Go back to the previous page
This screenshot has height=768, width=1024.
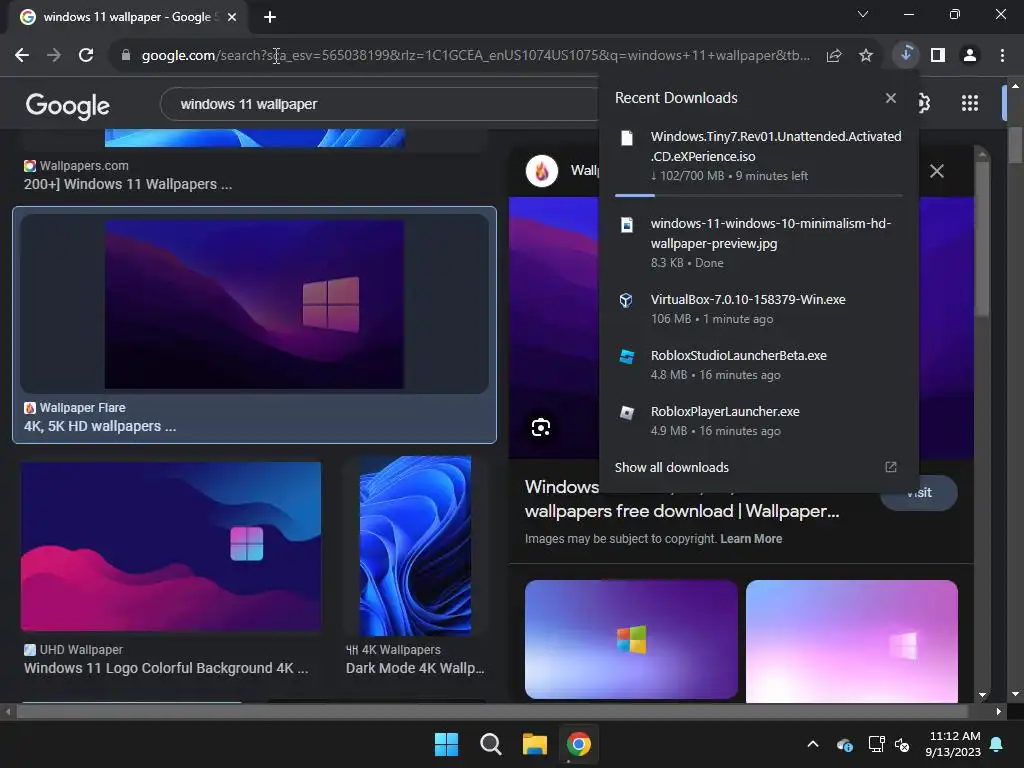tap(22, 56)
